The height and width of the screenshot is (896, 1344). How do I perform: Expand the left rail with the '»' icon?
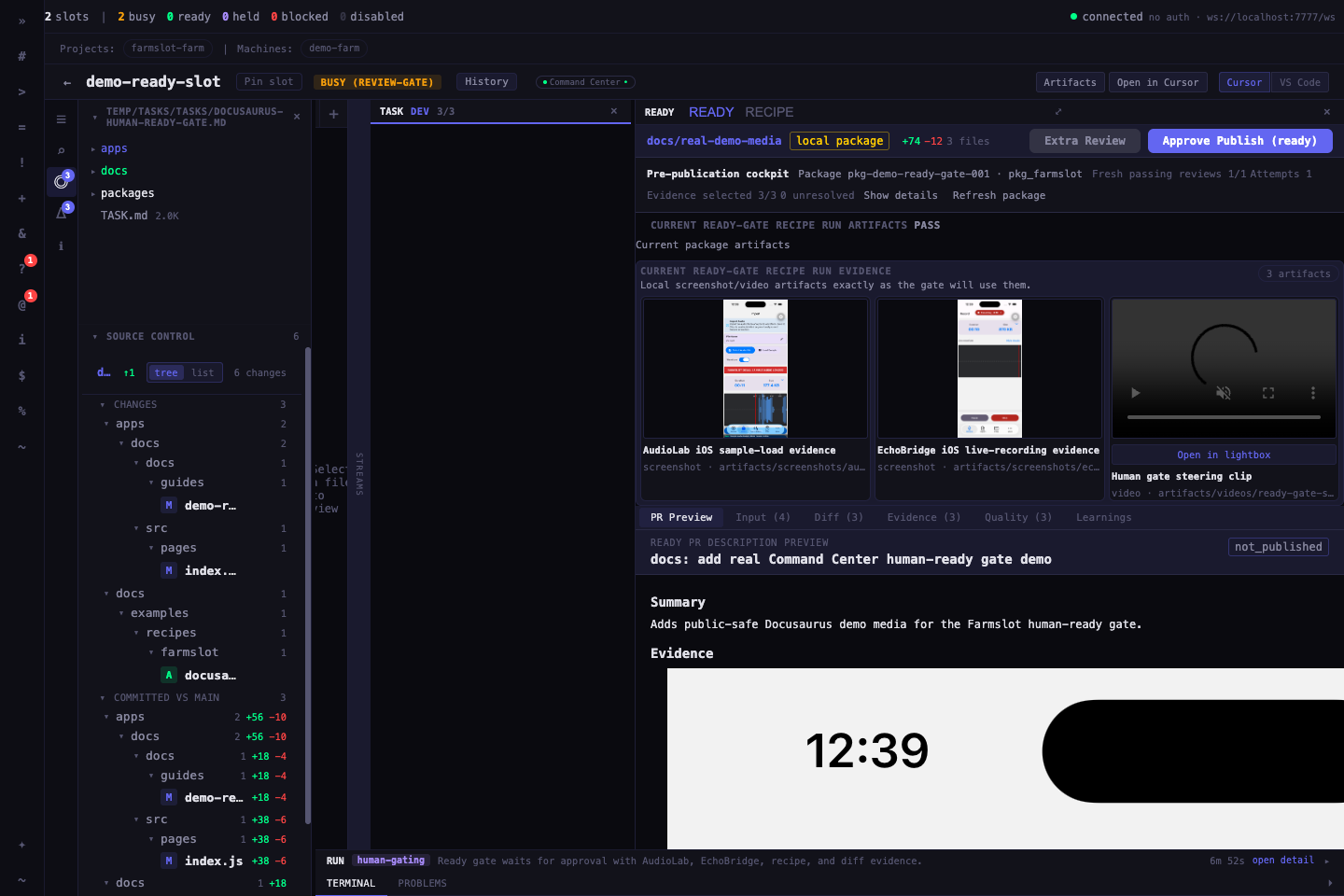tap(21, 21)
